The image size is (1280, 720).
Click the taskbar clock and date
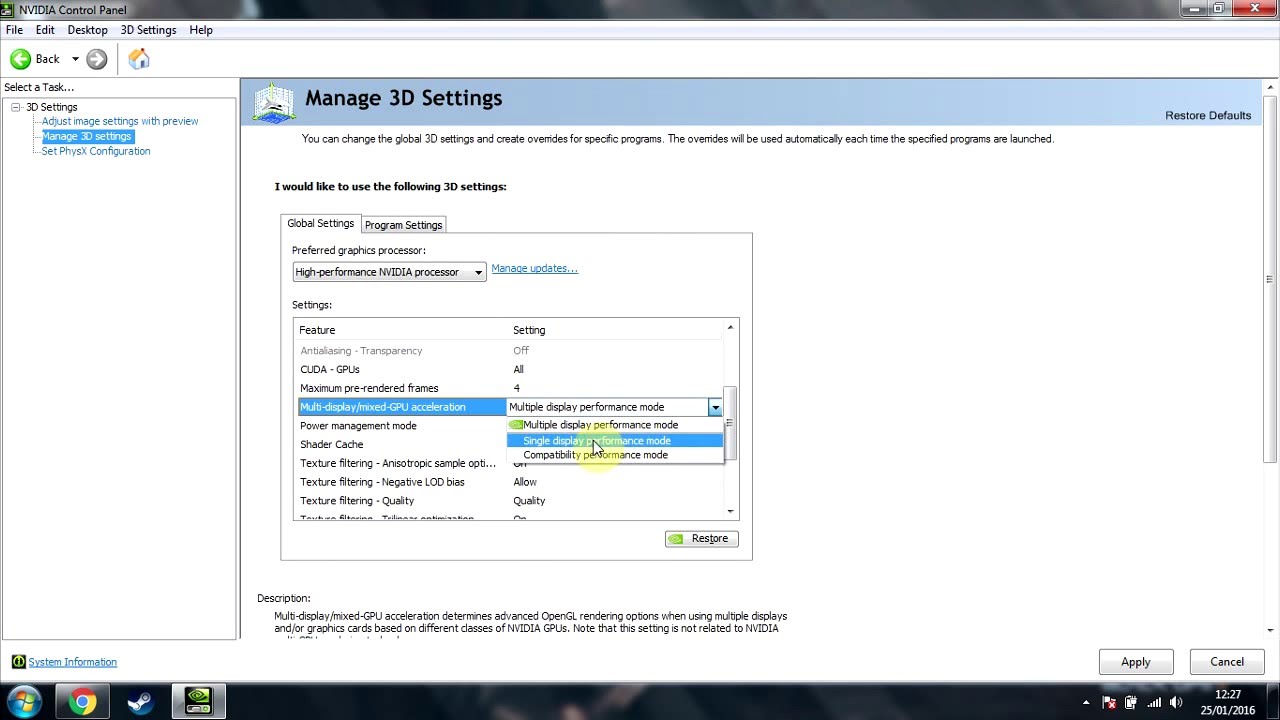click(1228, 702)
